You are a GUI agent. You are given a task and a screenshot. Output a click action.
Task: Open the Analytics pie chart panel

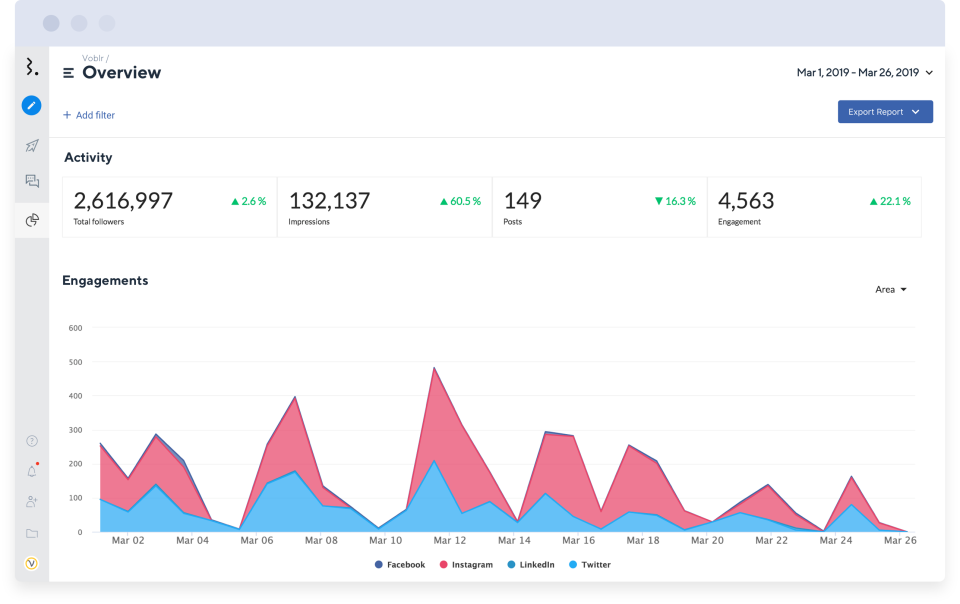click(31, 219)
